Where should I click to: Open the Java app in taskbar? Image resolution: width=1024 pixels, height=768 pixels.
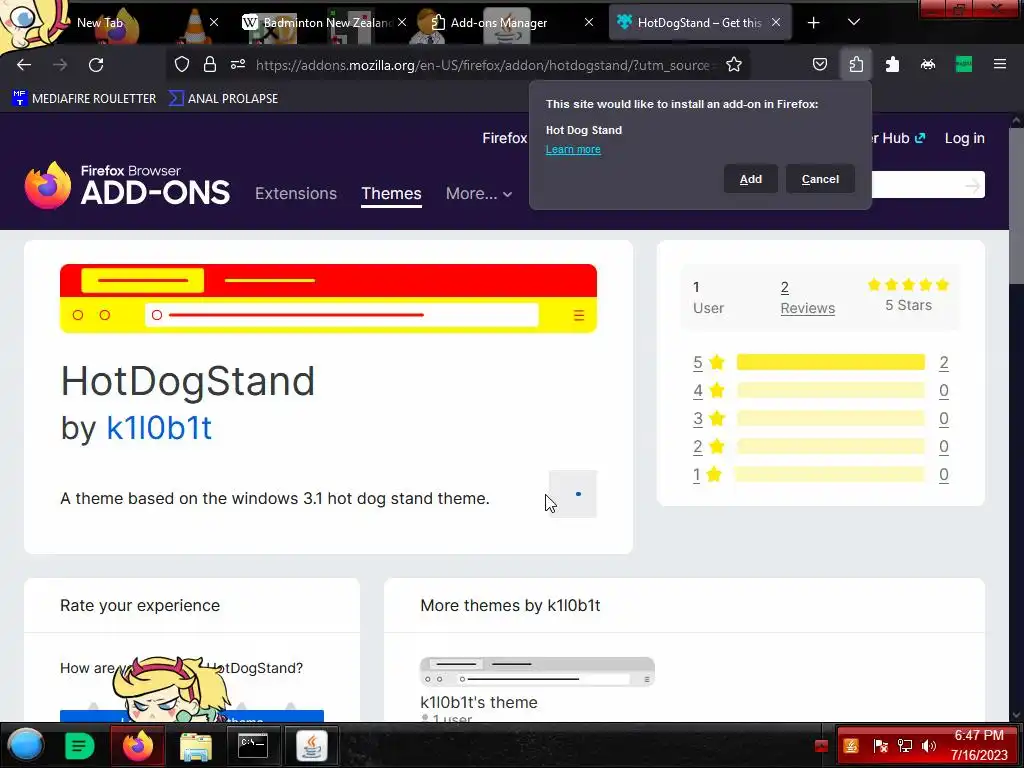pos(312,746)
